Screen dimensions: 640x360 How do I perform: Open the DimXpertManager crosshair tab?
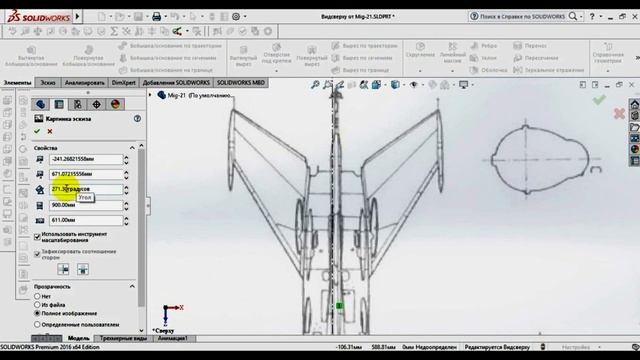96,104
